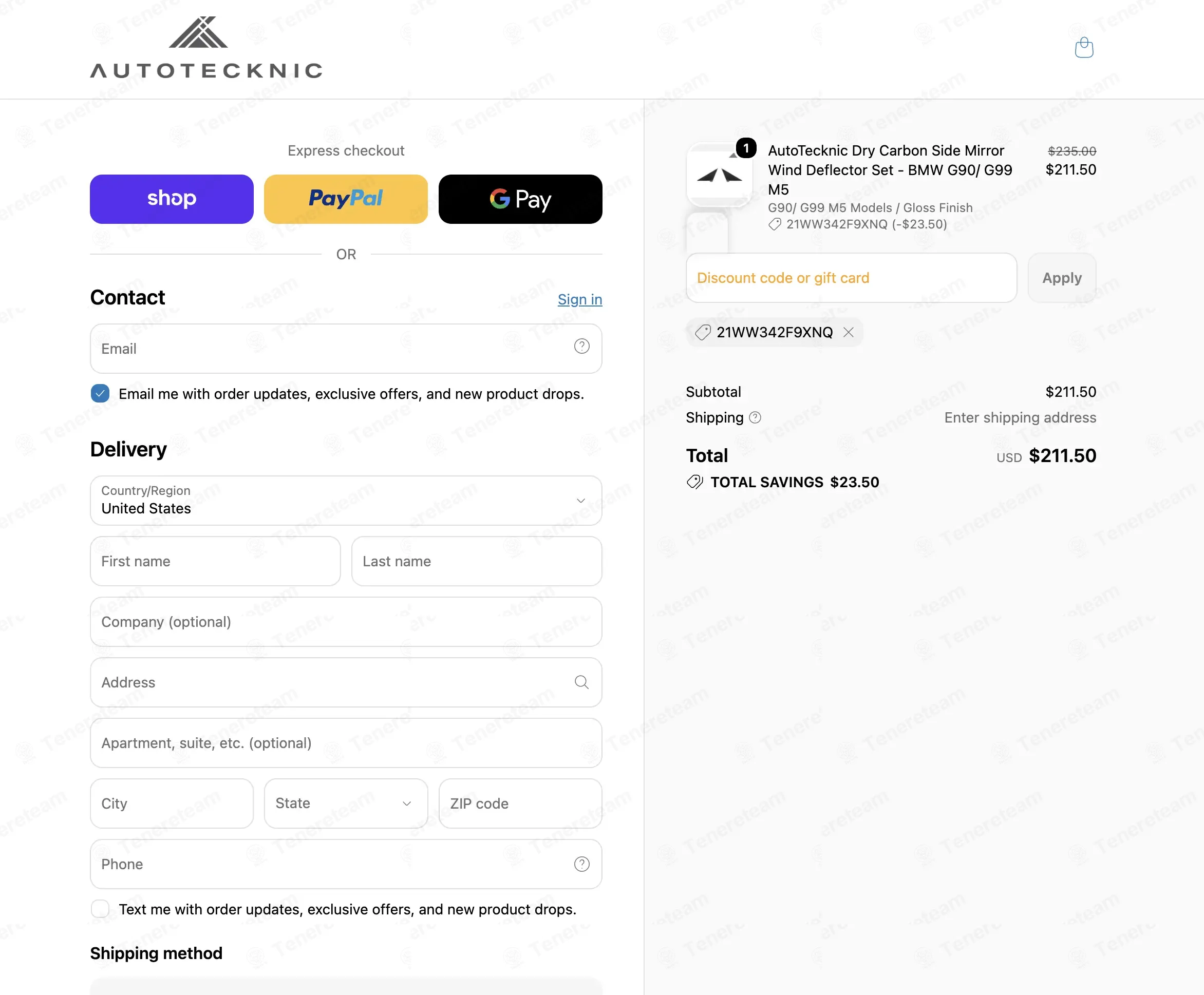Focus the First name field
Screen dimensions: 1204x995
point(215,561)
